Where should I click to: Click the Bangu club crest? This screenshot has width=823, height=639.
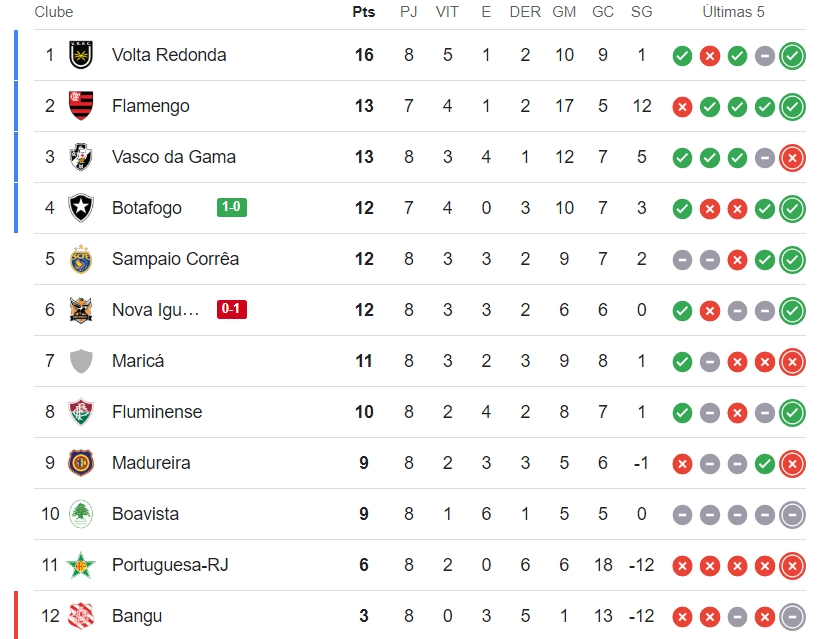(81, 616)
